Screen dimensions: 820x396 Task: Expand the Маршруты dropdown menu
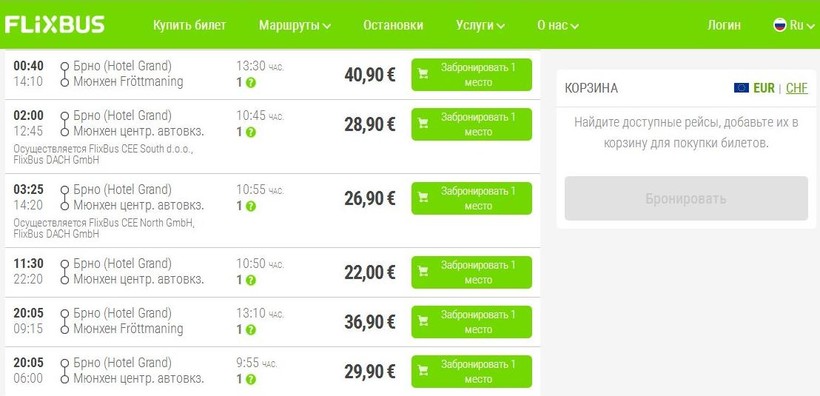point(295,25)
